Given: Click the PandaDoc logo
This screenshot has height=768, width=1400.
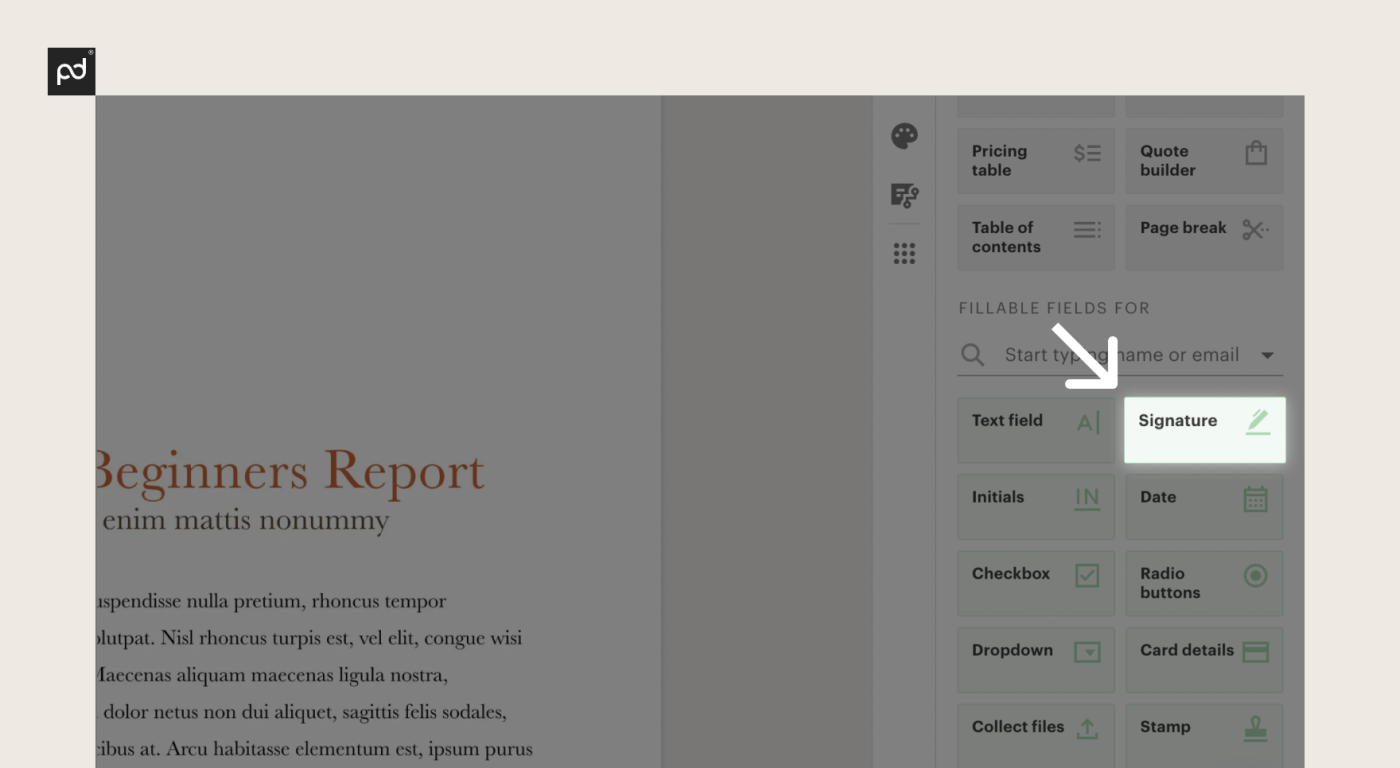Looking at the screenshot, I should coord(71,71).
